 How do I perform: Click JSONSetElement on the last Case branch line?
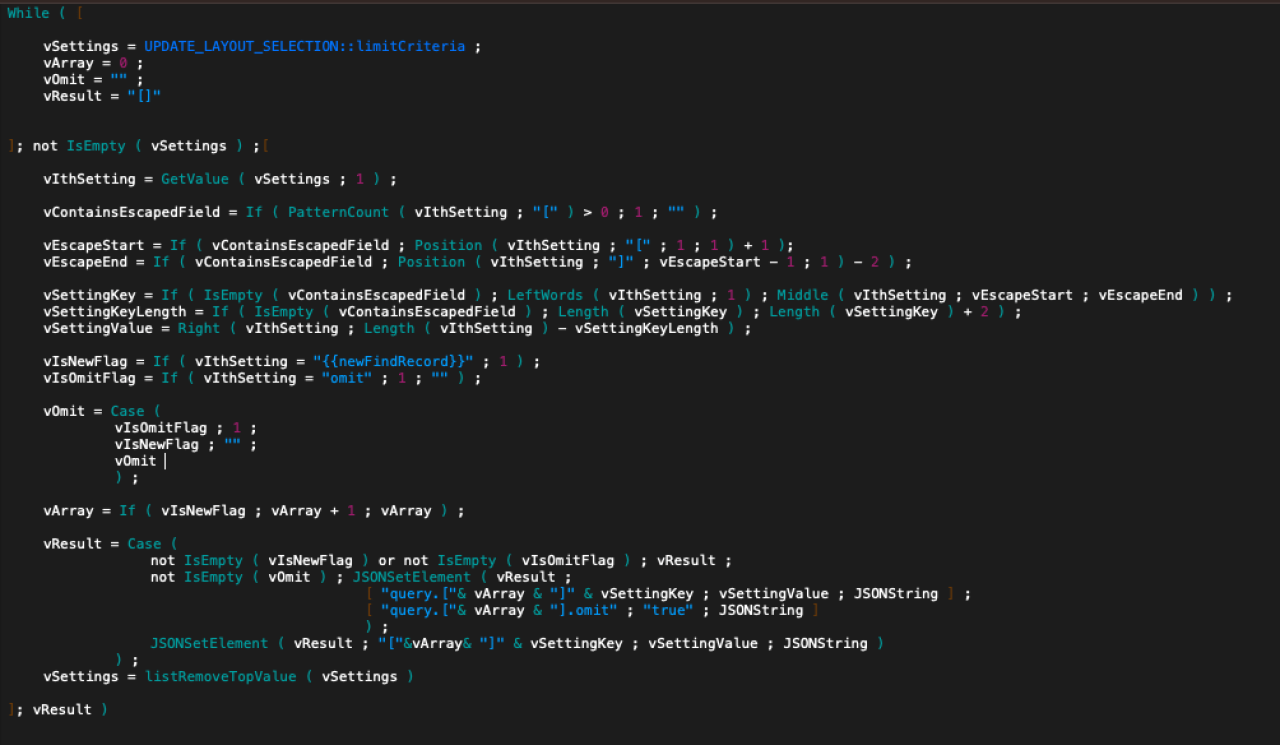tap(209, 643)
